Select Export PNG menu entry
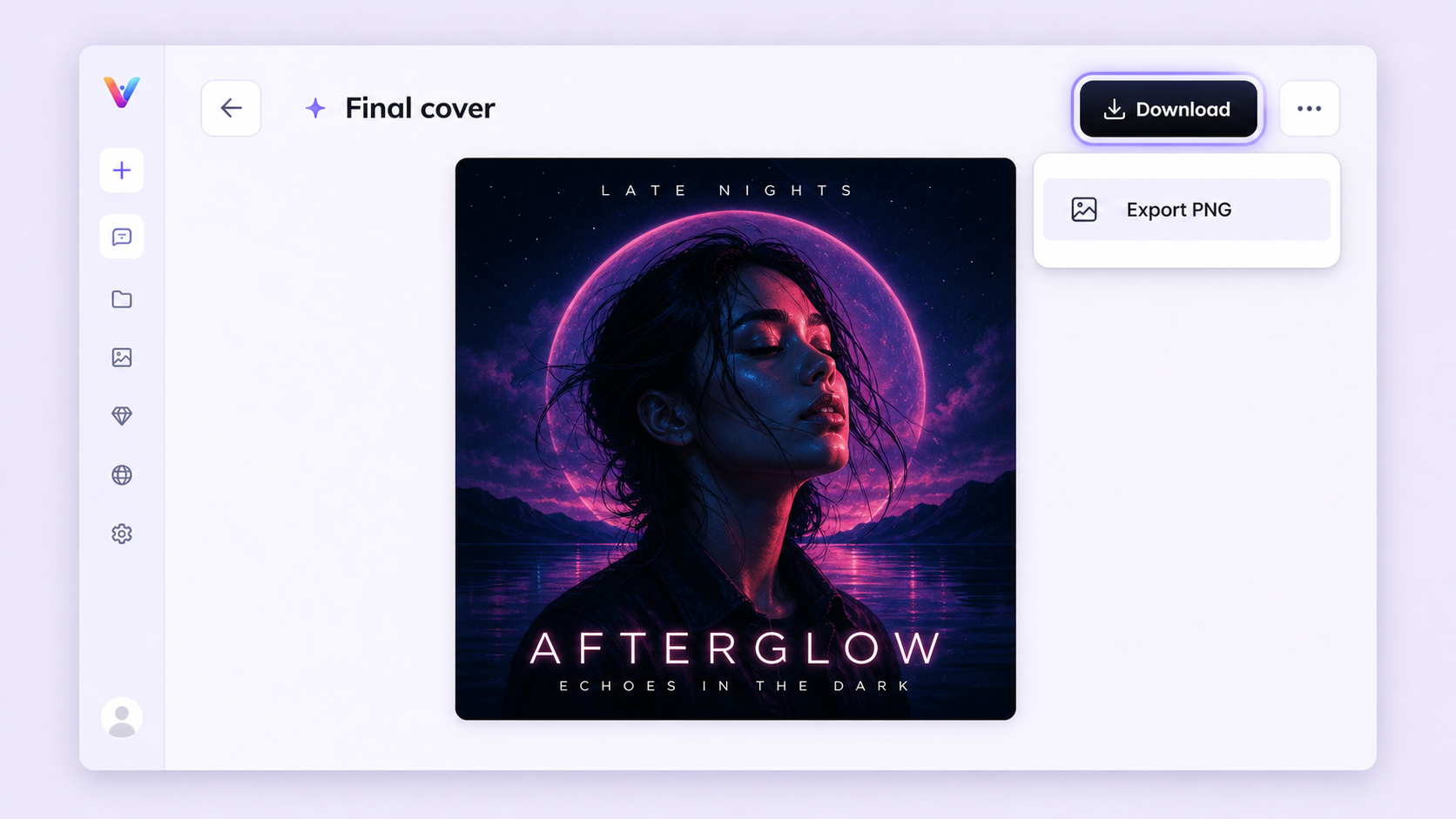This screenshot has height=819, width=1456. 1186,210
